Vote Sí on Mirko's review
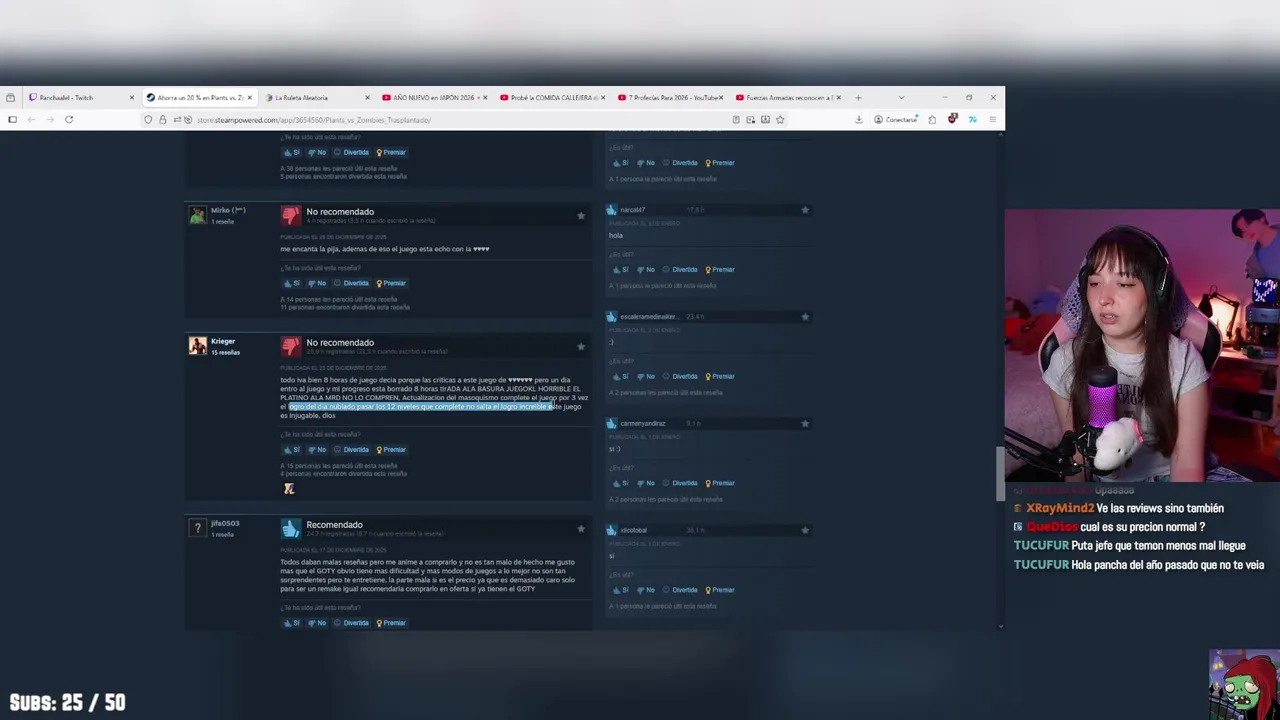 pyautogui.click(x=292, y=283)
